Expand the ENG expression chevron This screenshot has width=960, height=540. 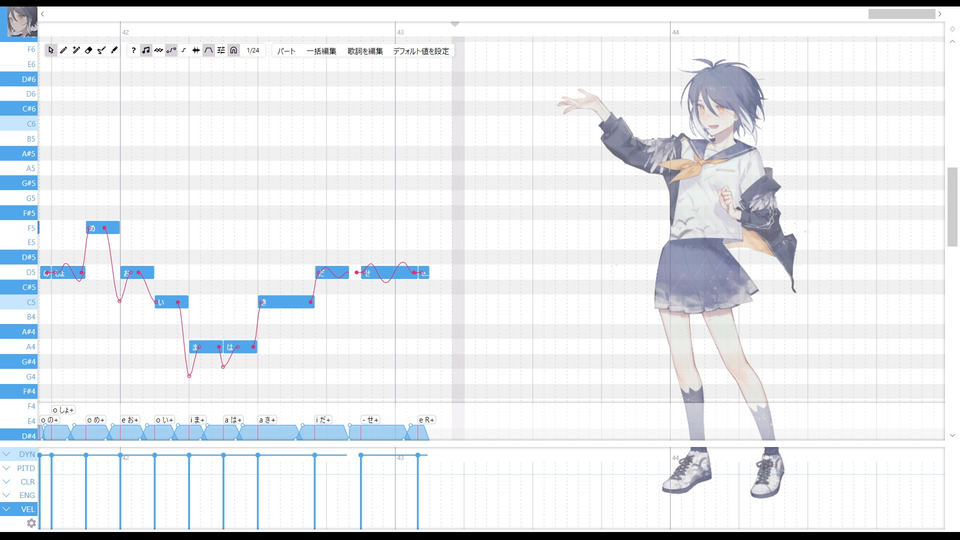6,495
